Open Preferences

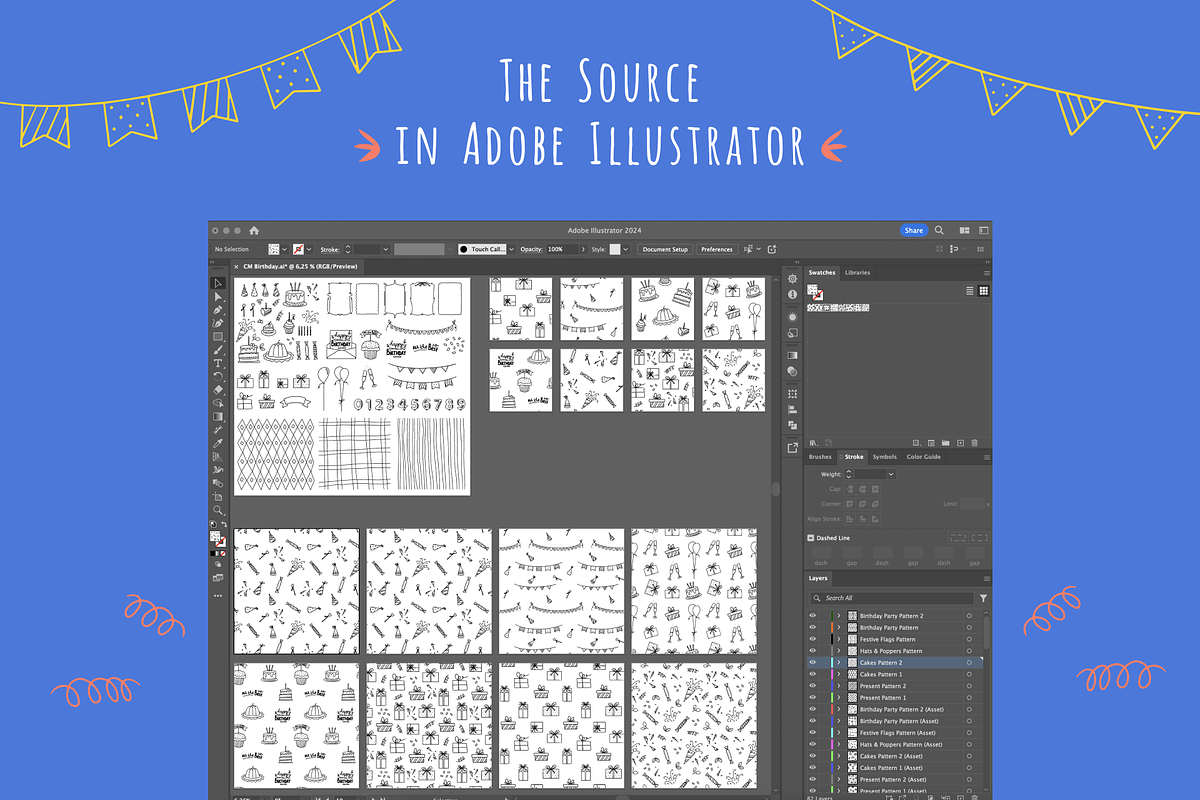pyautogui.click(x=717, y=249)
